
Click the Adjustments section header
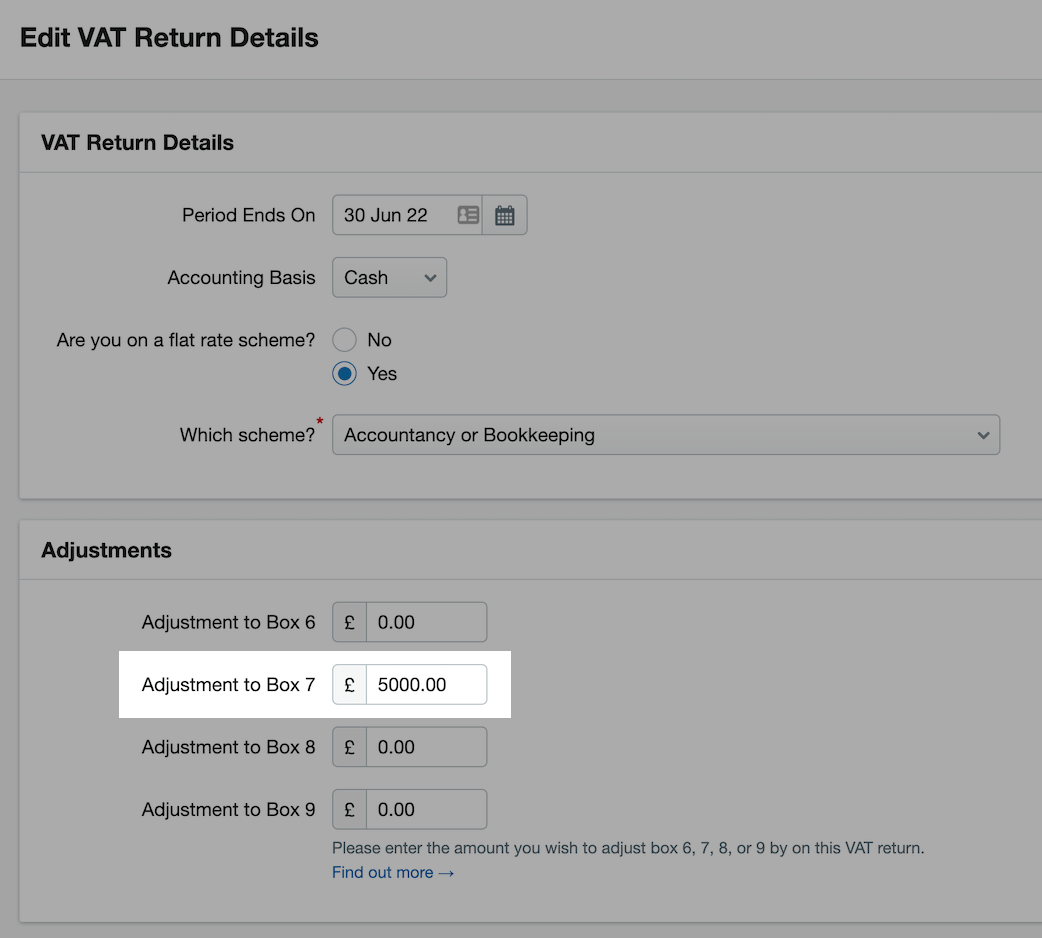pos(105,549)
